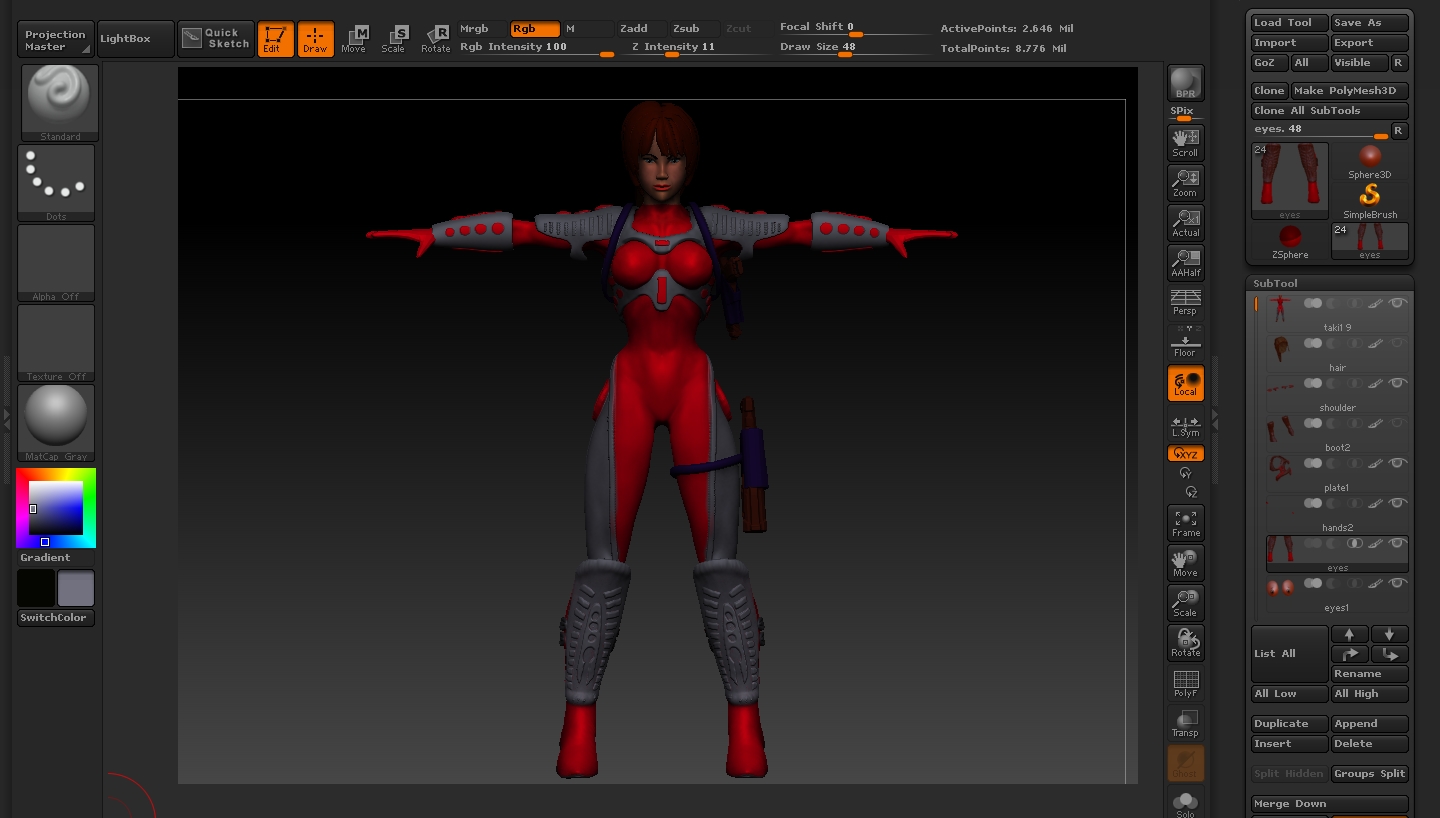Viewport: 1440px width, 818px height.
Task: Adjust the Draw Size slider
Action: click(x=855, y=48)
